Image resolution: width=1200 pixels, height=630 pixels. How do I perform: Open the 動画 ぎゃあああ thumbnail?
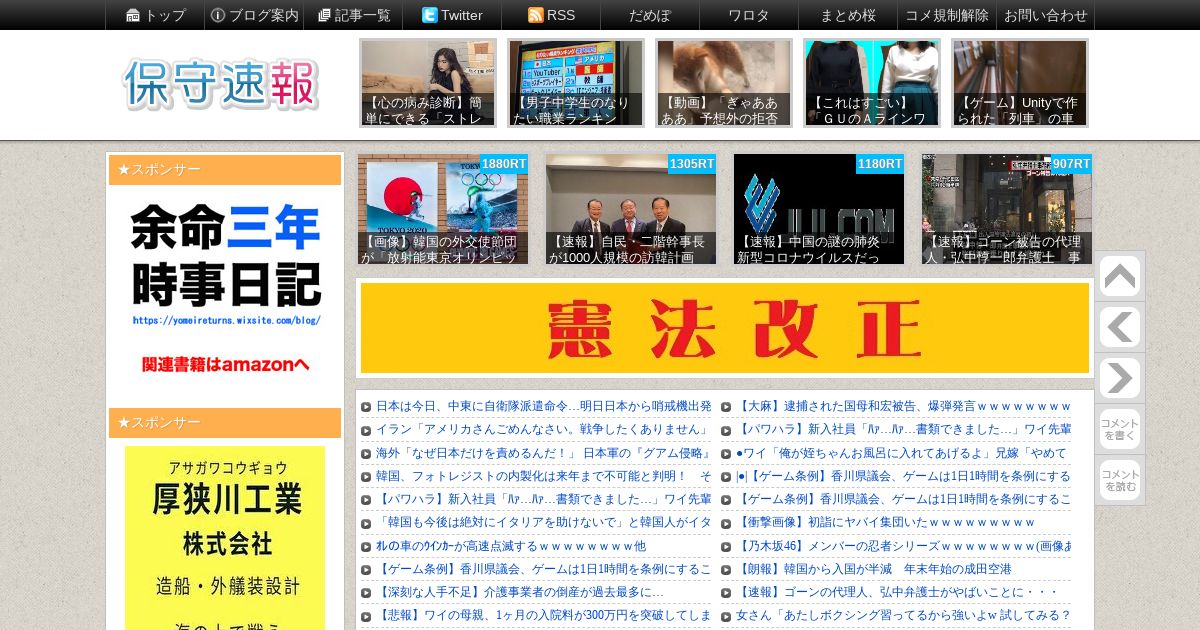click(724, 83)
